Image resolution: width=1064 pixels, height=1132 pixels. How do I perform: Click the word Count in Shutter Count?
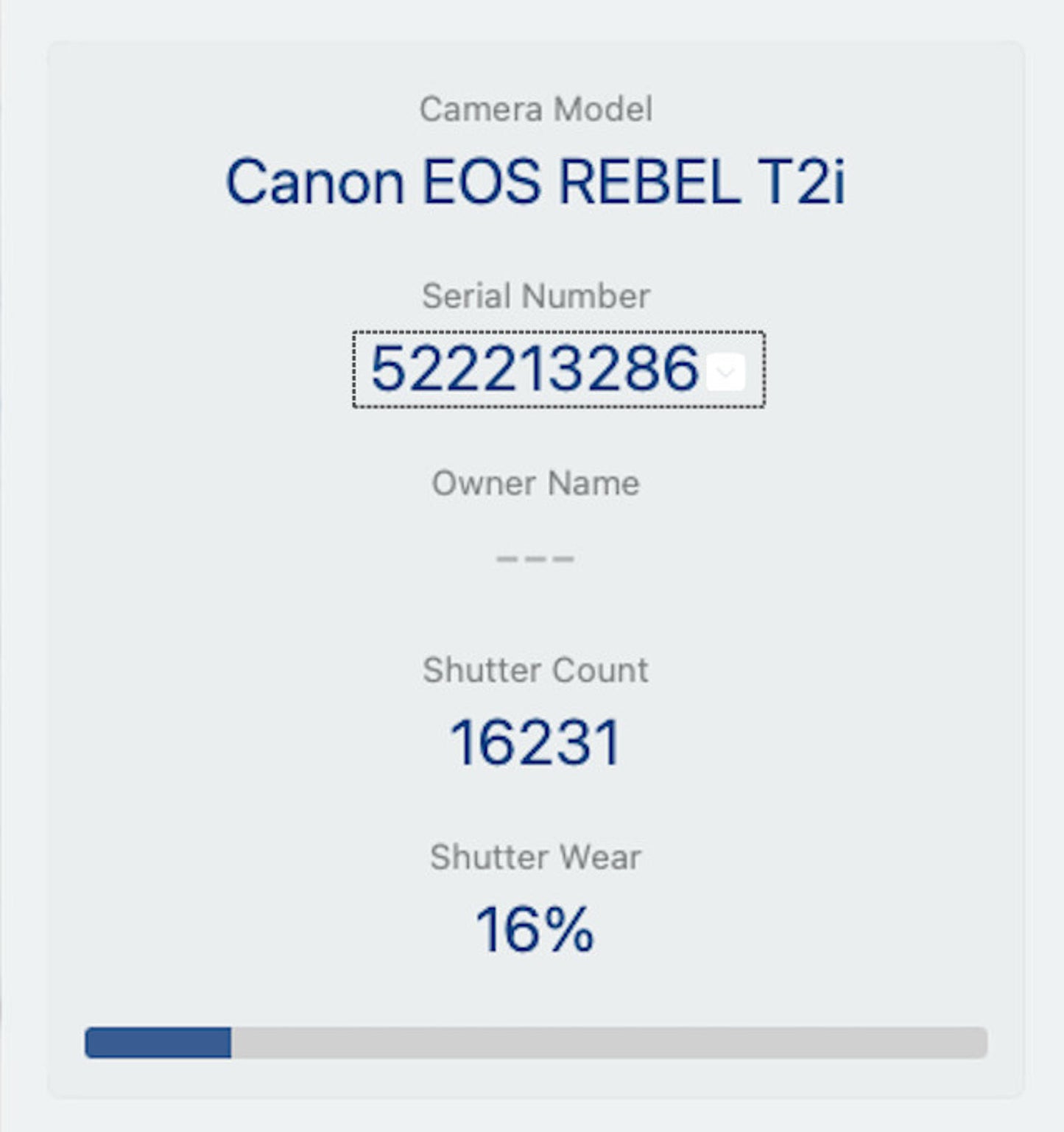(600, 670)
